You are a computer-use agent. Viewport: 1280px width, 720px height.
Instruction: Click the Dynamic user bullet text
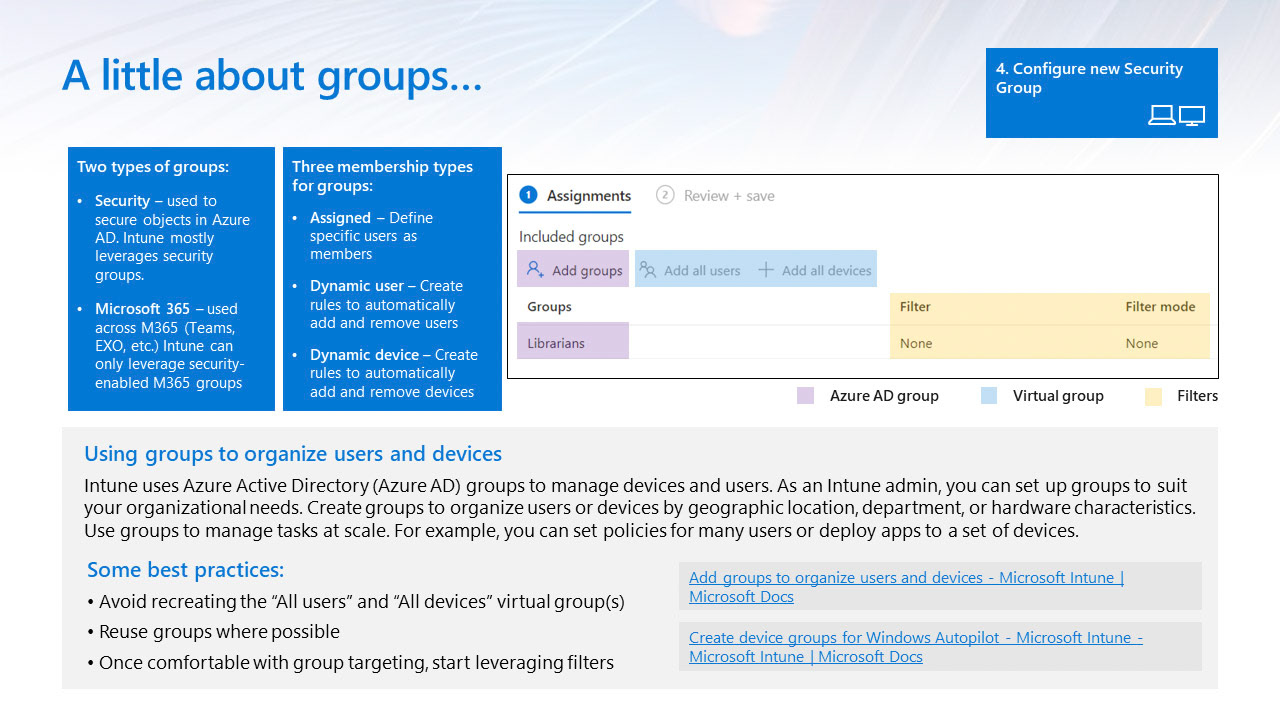385,304
